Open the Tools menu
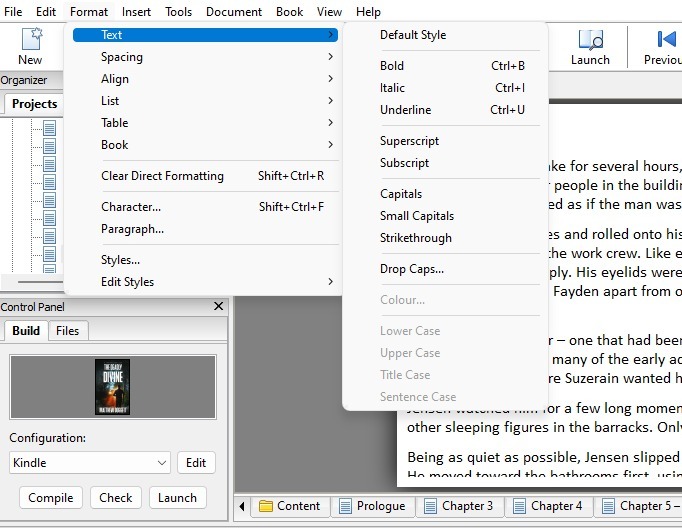The image size is (682, 528). [x=178, y=12]
